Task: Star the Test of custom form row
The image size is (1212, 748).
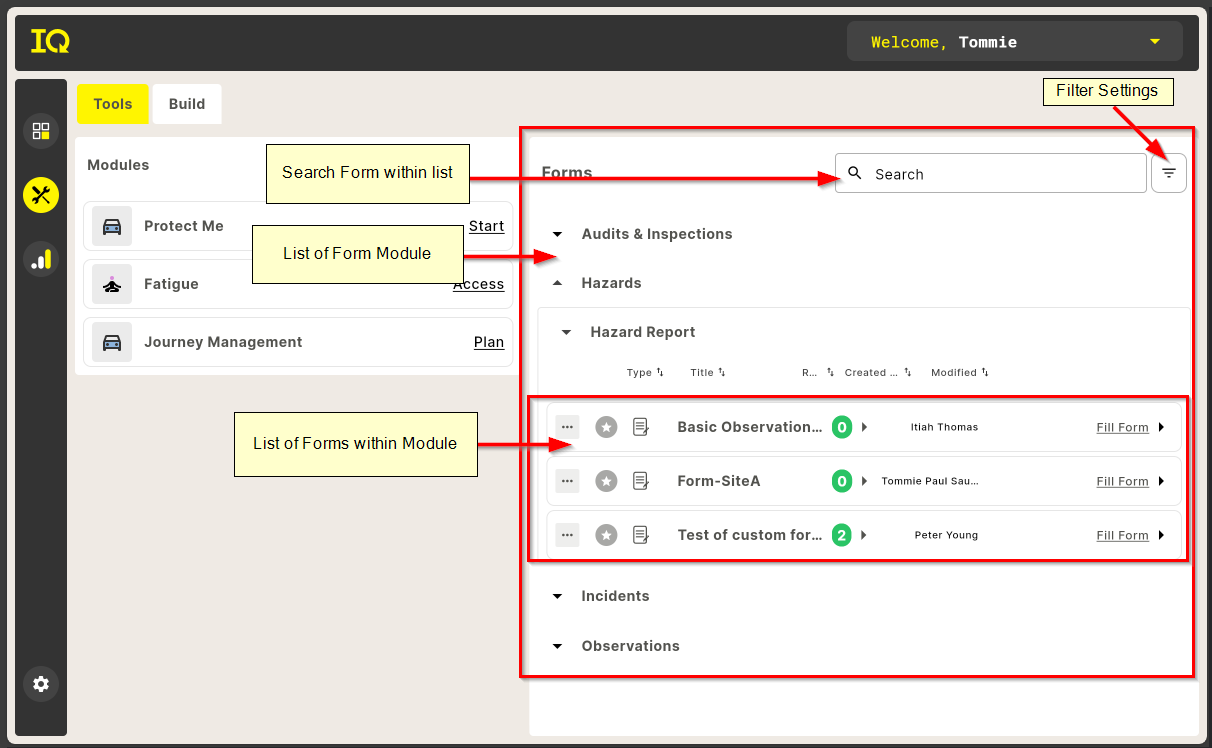Action: pyautogui.click(x=606, y=535)
